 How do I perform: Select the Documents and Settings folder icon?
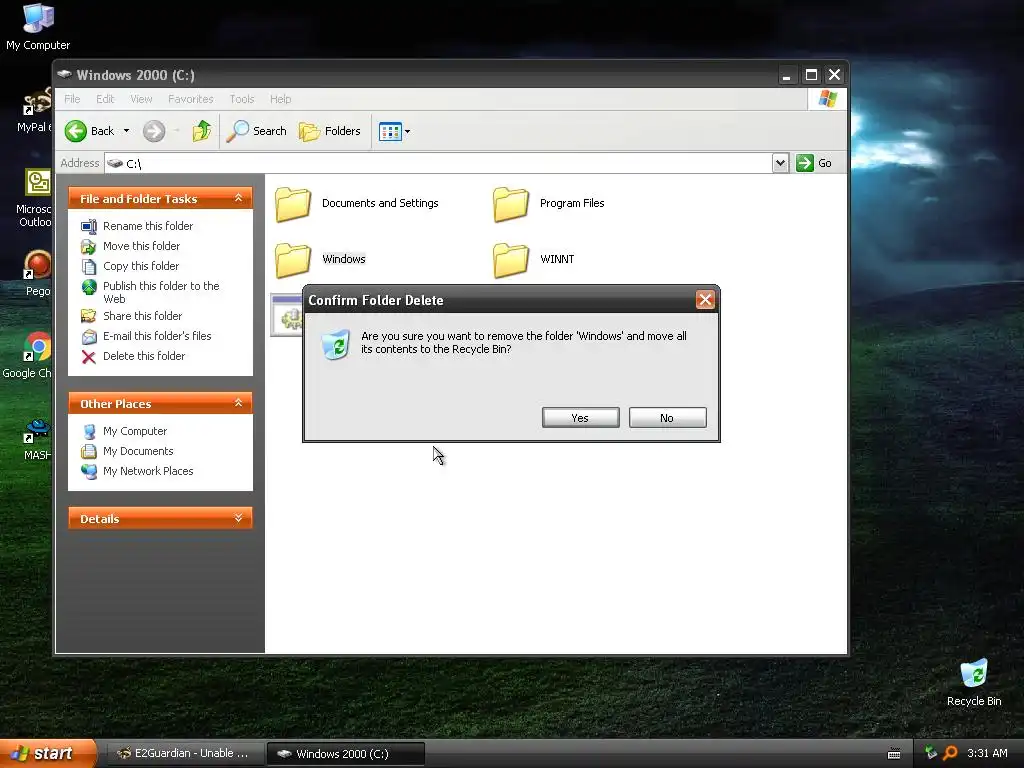click(x=292, y=204)
